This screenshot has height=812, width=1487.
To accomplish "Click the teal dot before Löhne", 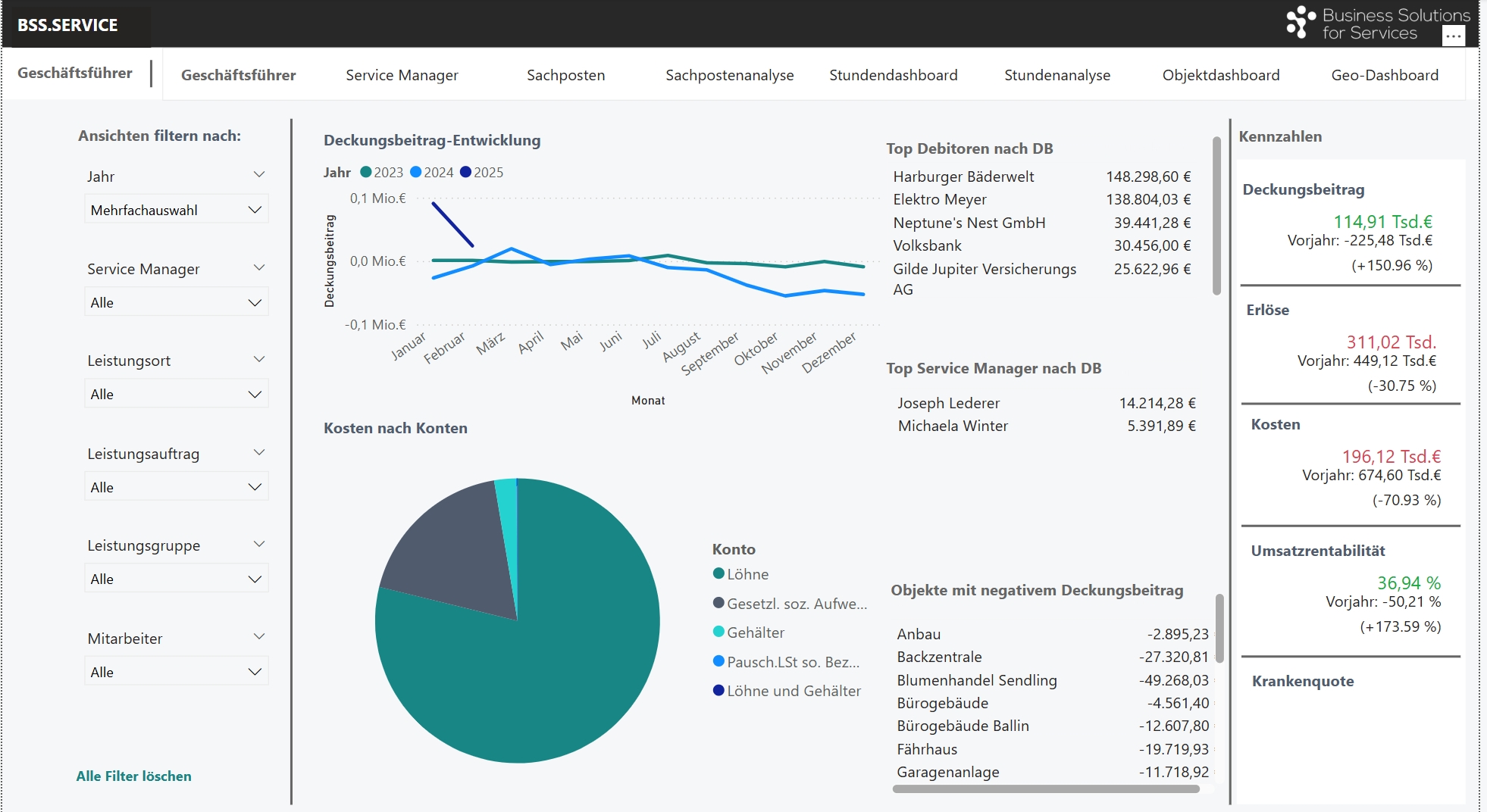I will (x=718, y=573).
